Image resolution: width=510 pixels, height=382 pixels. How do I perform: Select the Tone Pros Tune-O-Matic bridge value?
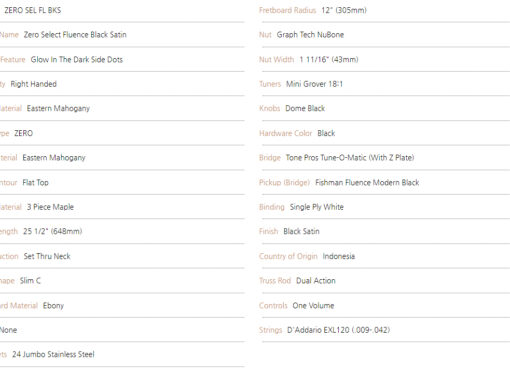point(350,158)
